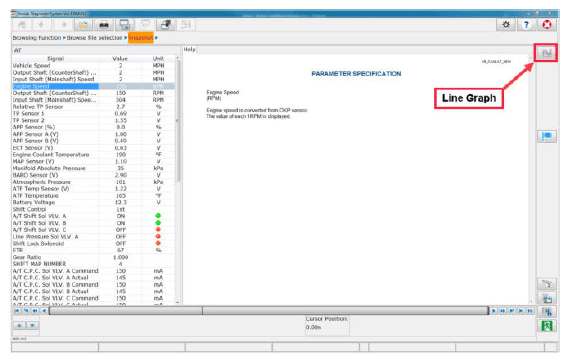Click the save-data icon above the exit icon
Image resolution: width=569 pixels, height=362 pixels.
[547, 312]
